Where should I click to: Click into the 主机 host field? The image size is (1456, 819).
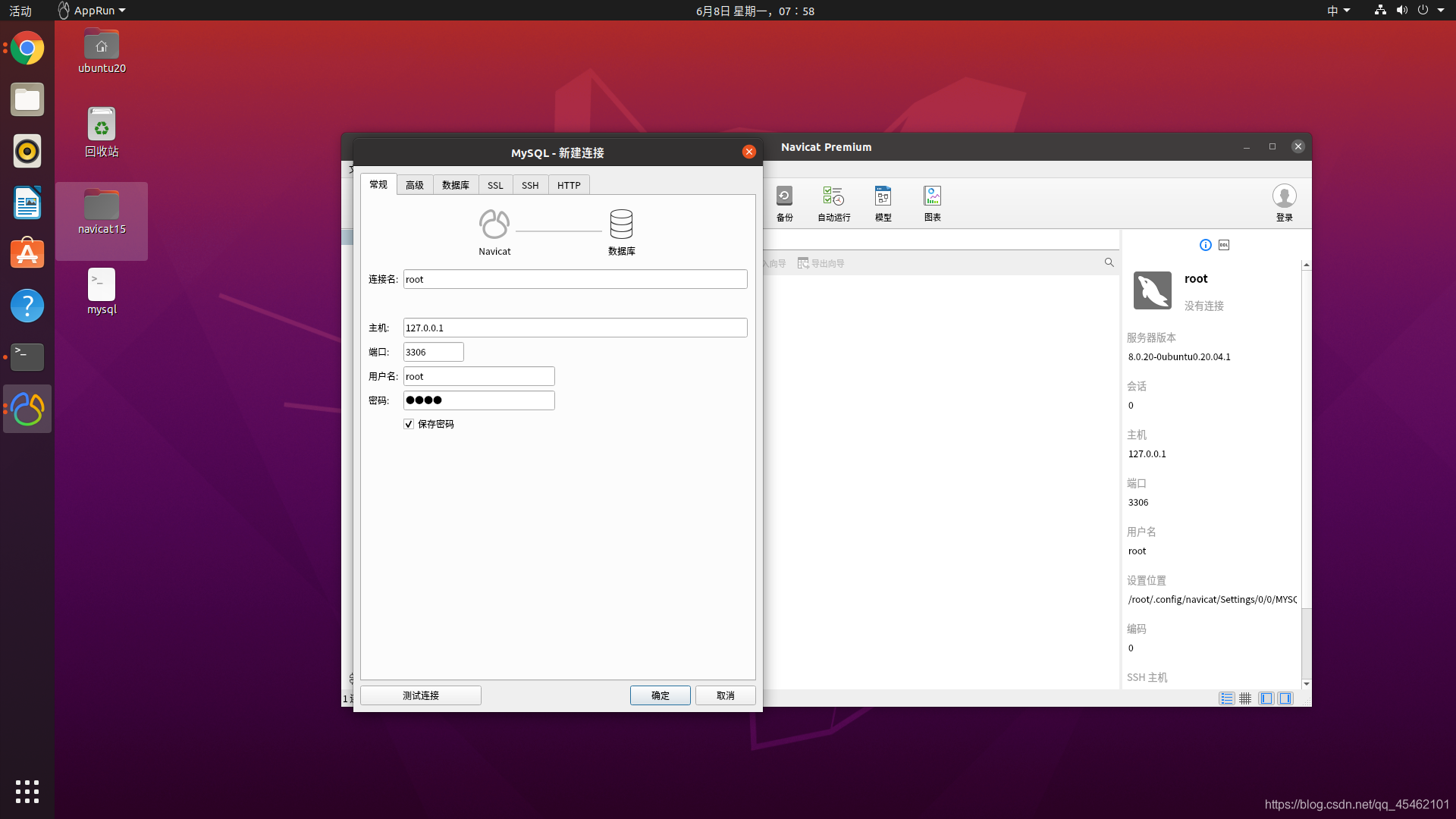(x=575, y=328)
